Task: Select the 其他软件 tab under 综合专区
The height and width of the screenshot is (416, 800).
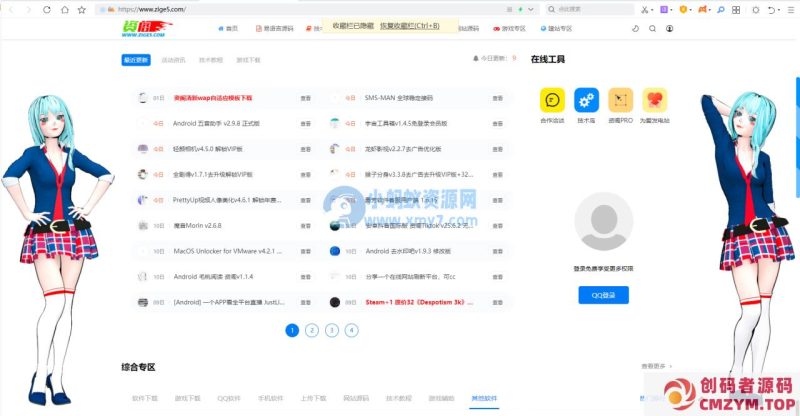Action: point(484,398)
